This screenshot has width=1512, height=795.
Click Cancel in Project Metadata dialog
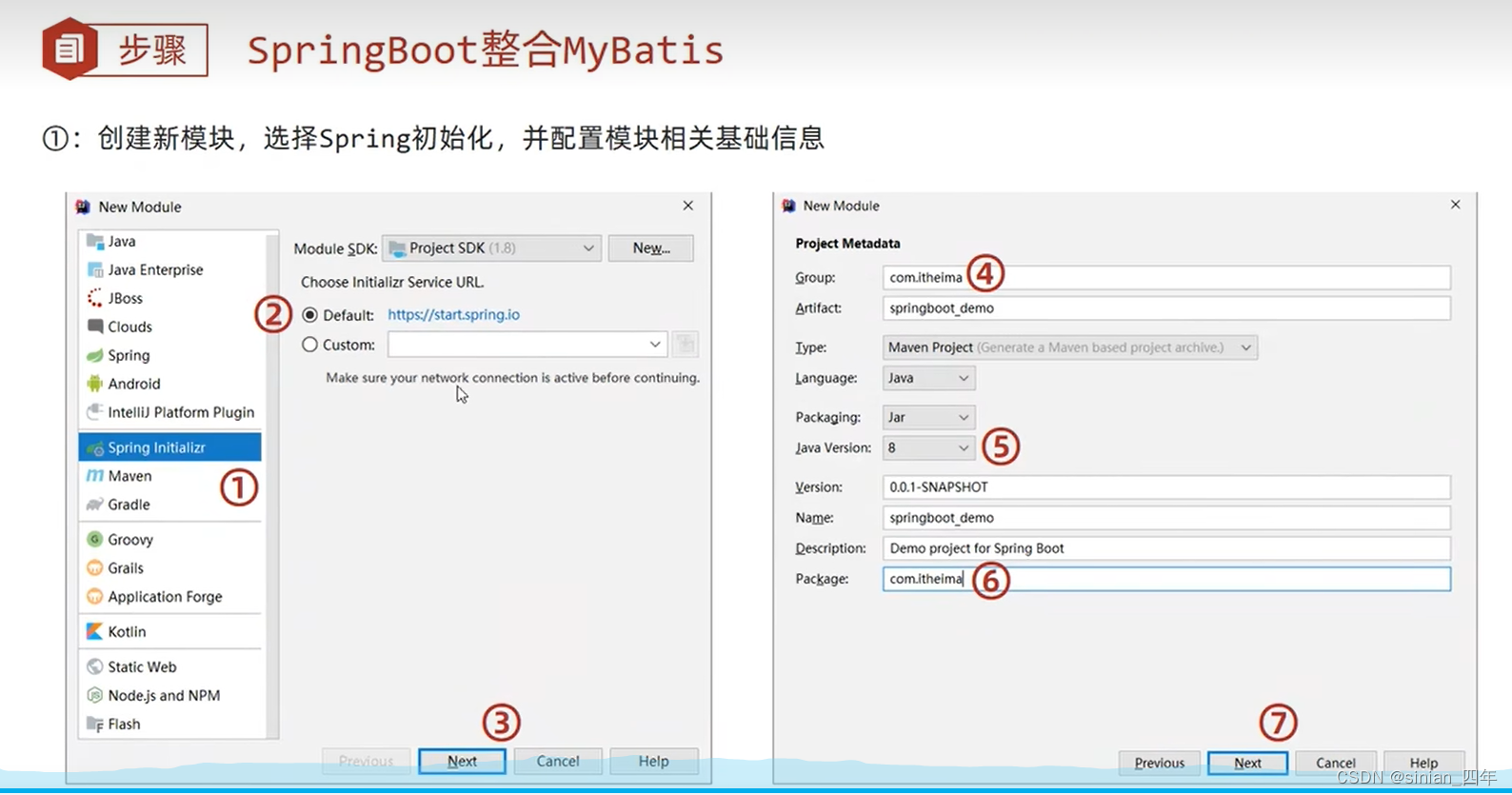click(1336, 764)
